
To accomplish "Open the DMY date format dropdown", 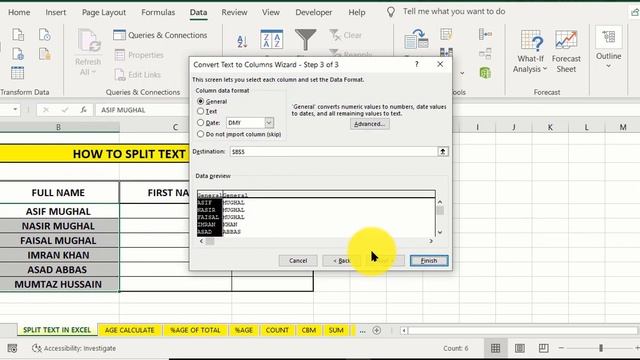I will [x=269, y=122].
